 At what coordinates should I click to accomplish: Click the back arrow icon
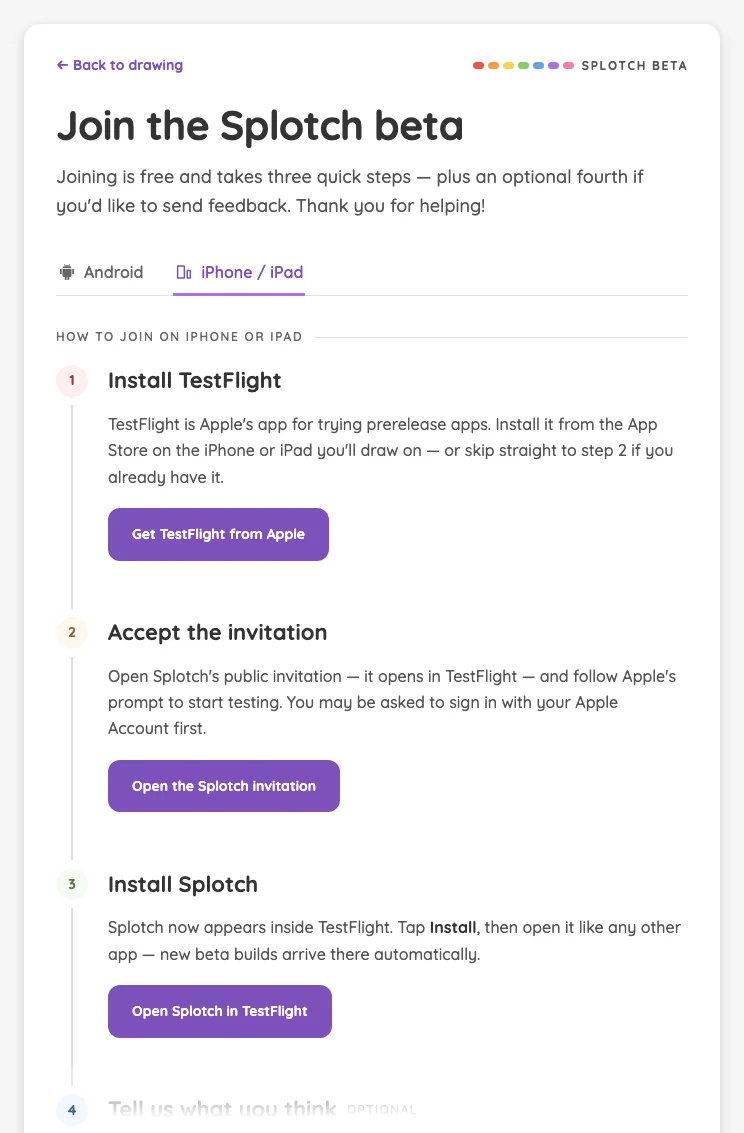tap(62, 65)
